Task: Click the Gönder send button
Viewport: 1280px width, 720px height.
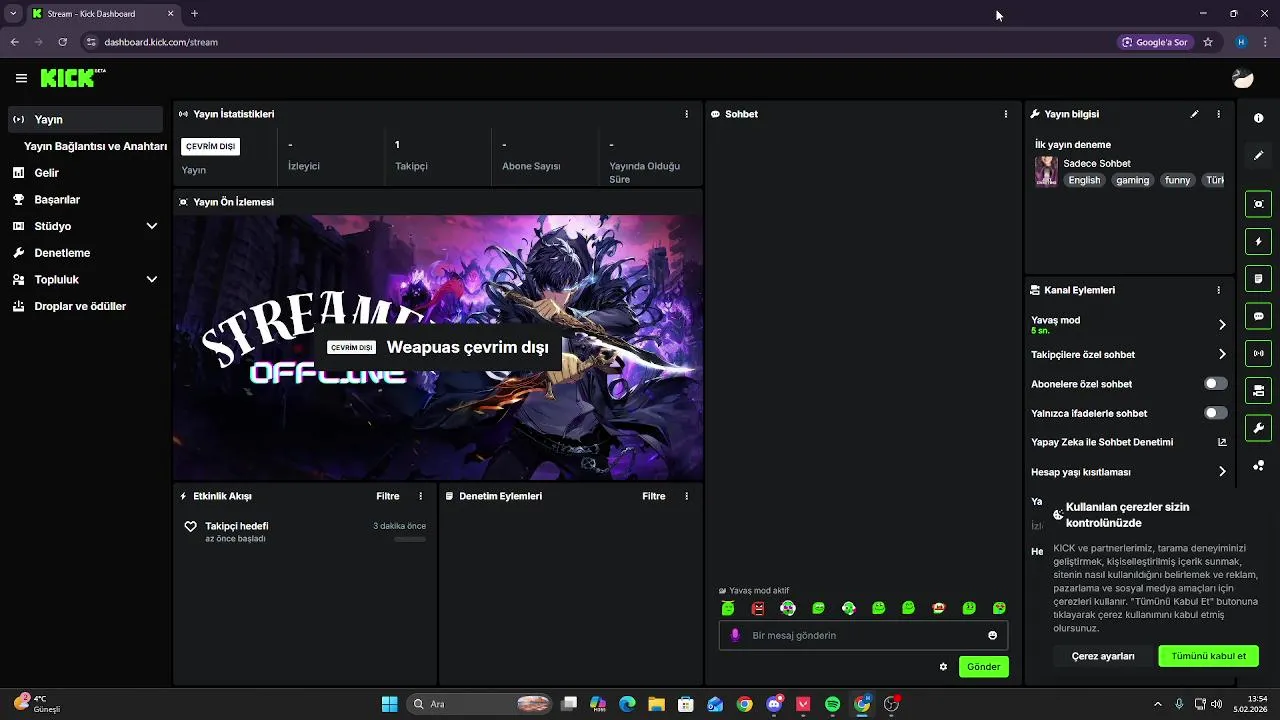Action: (984, 666)
